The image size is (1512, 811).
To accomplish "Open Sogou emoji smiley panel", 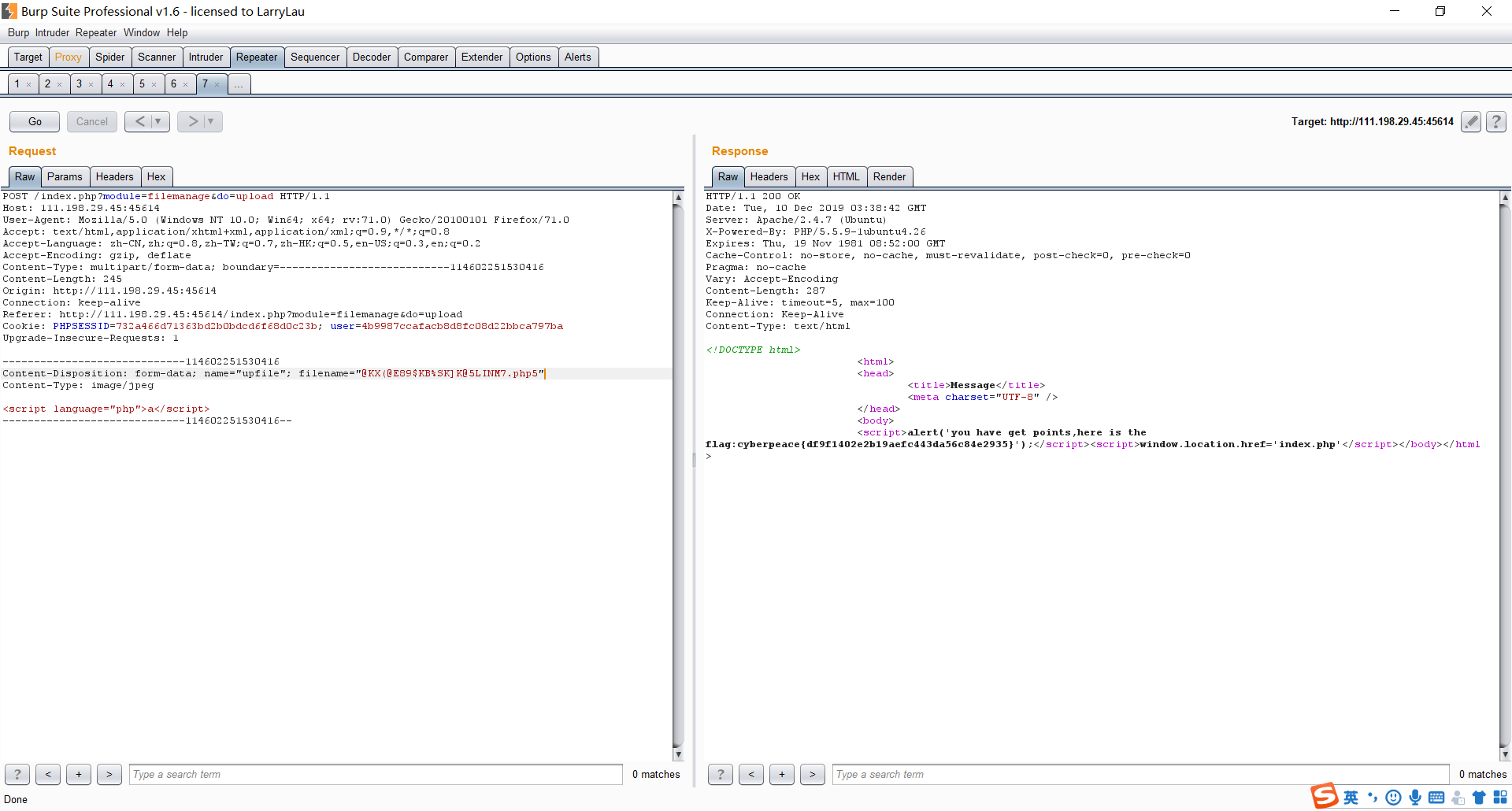I will click(x=1394, y=798).
